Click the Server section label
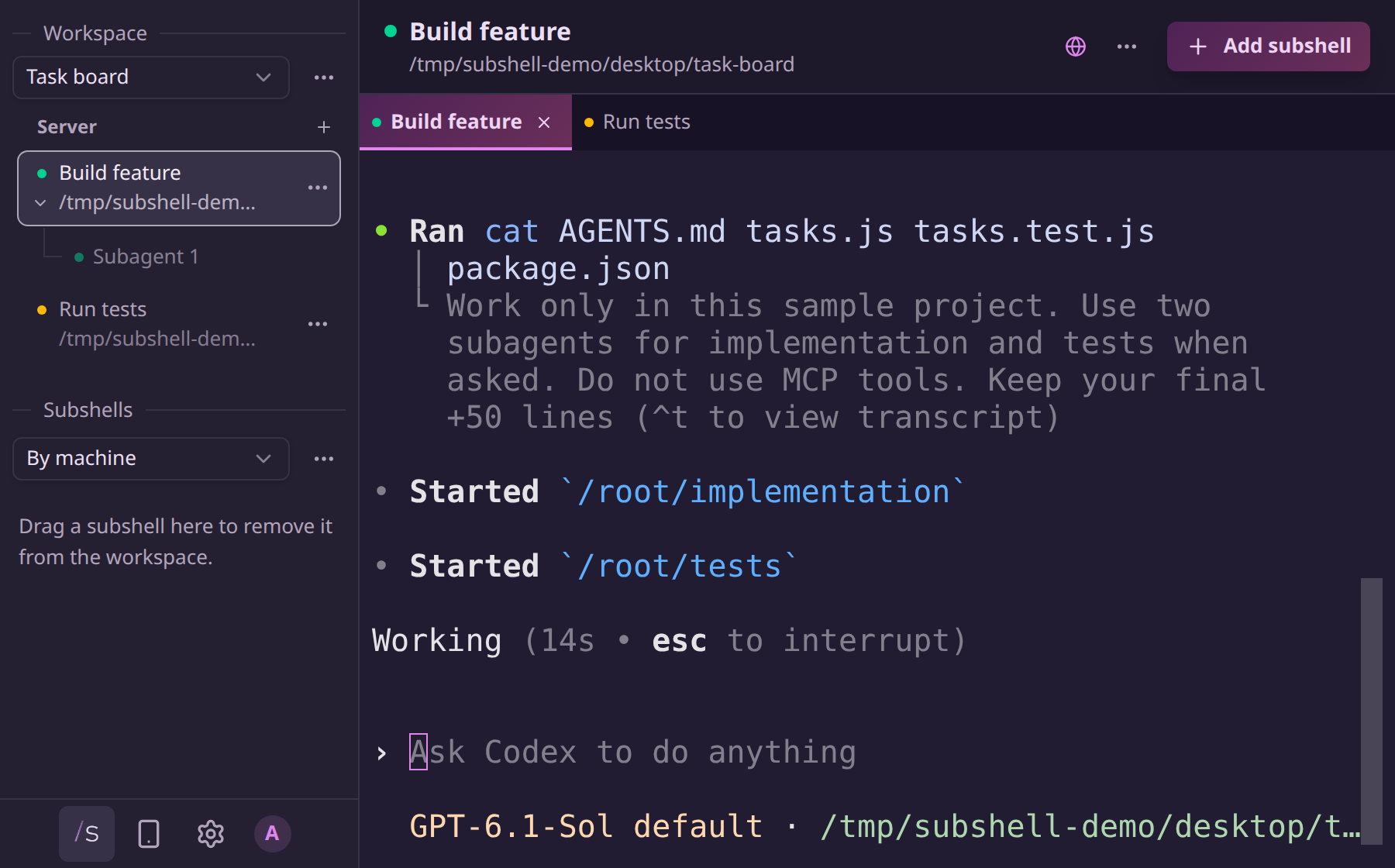Screen dimensions: 1395x868 pyautogui.click(x=67, y=127)
